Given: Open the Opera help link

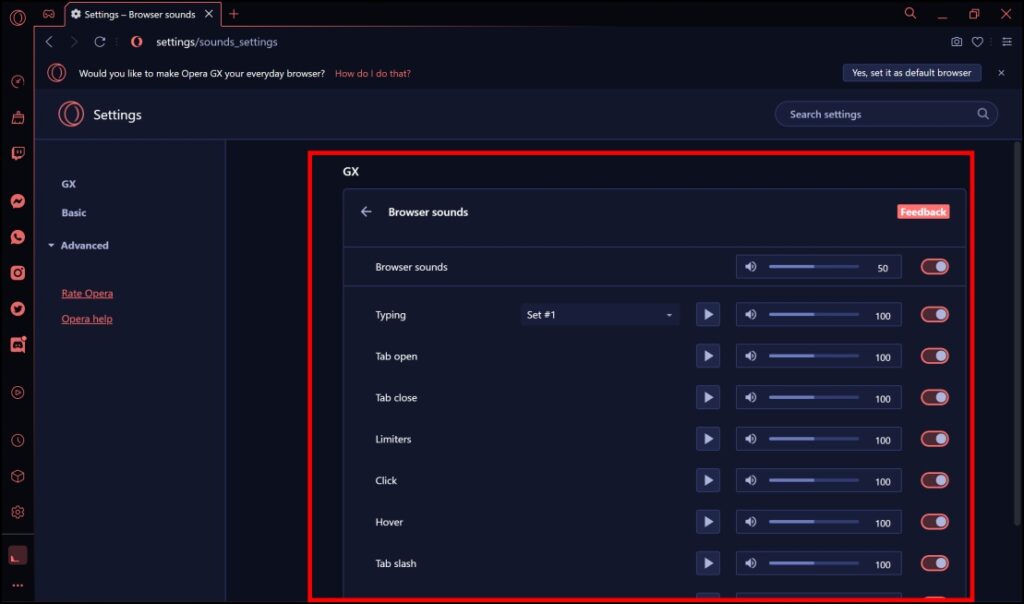Looking at the screenshot, I should click(x=87, y=319).
